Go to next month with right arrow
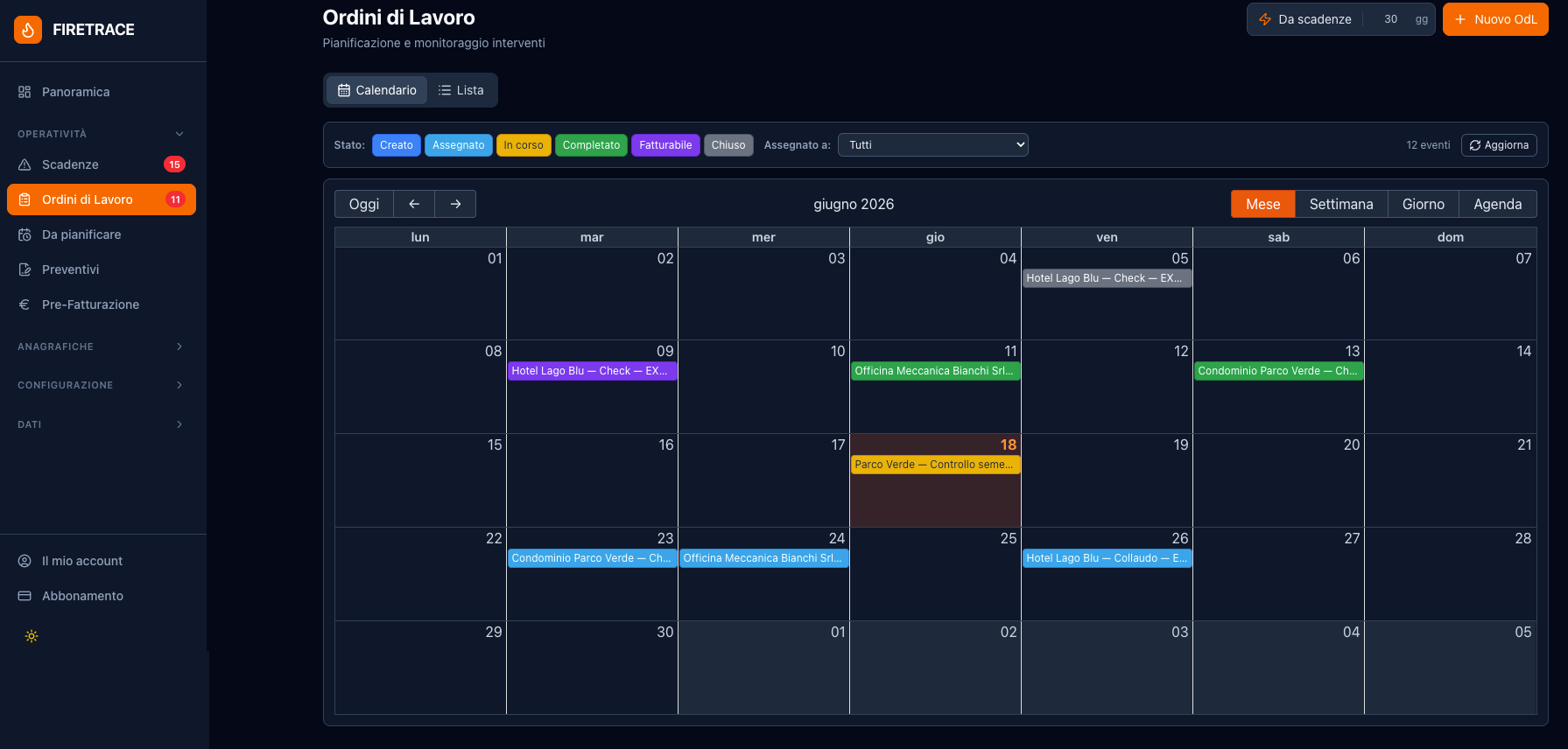1568x749 pixels. click(x=455, y=204)
